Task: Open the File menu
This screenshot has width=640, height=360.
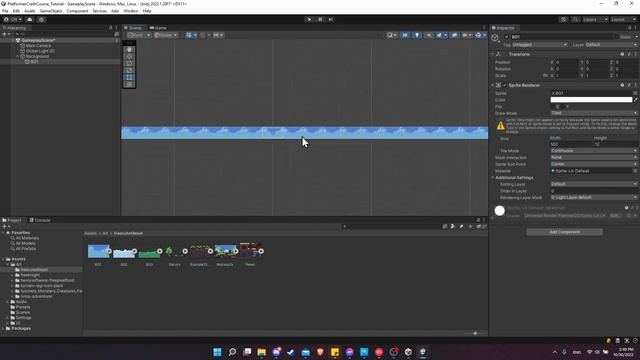Action: (x=5, y=11)
